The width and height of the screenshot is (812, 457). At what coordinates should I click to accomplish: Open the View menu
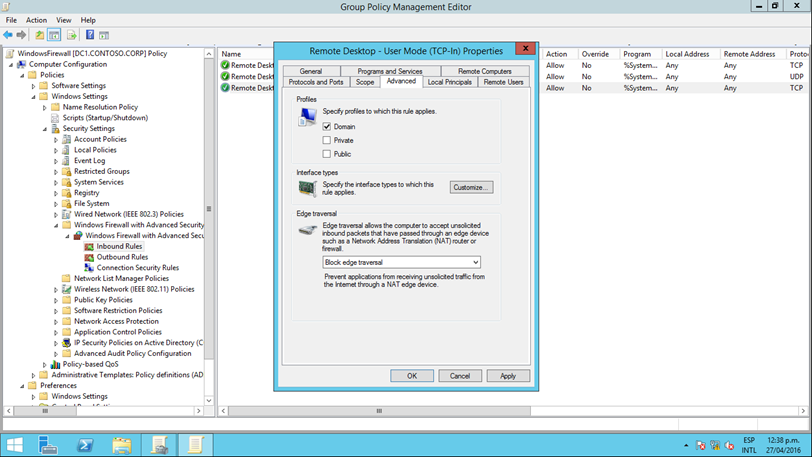64,20
